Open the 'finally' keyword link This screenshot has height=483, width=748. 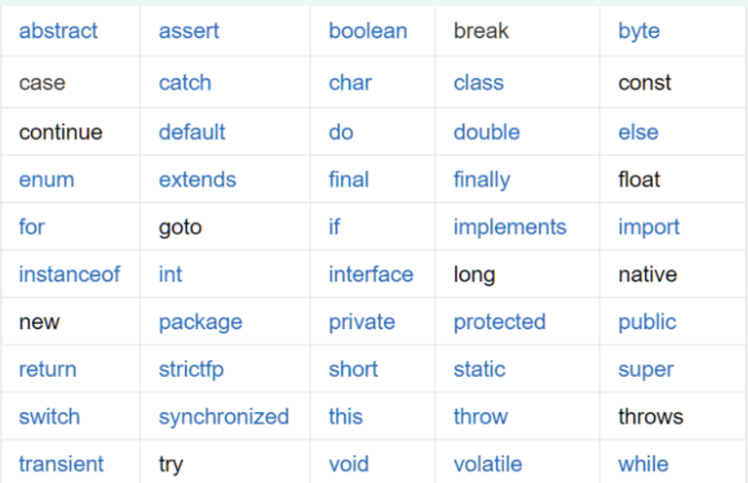click(481, 181)
